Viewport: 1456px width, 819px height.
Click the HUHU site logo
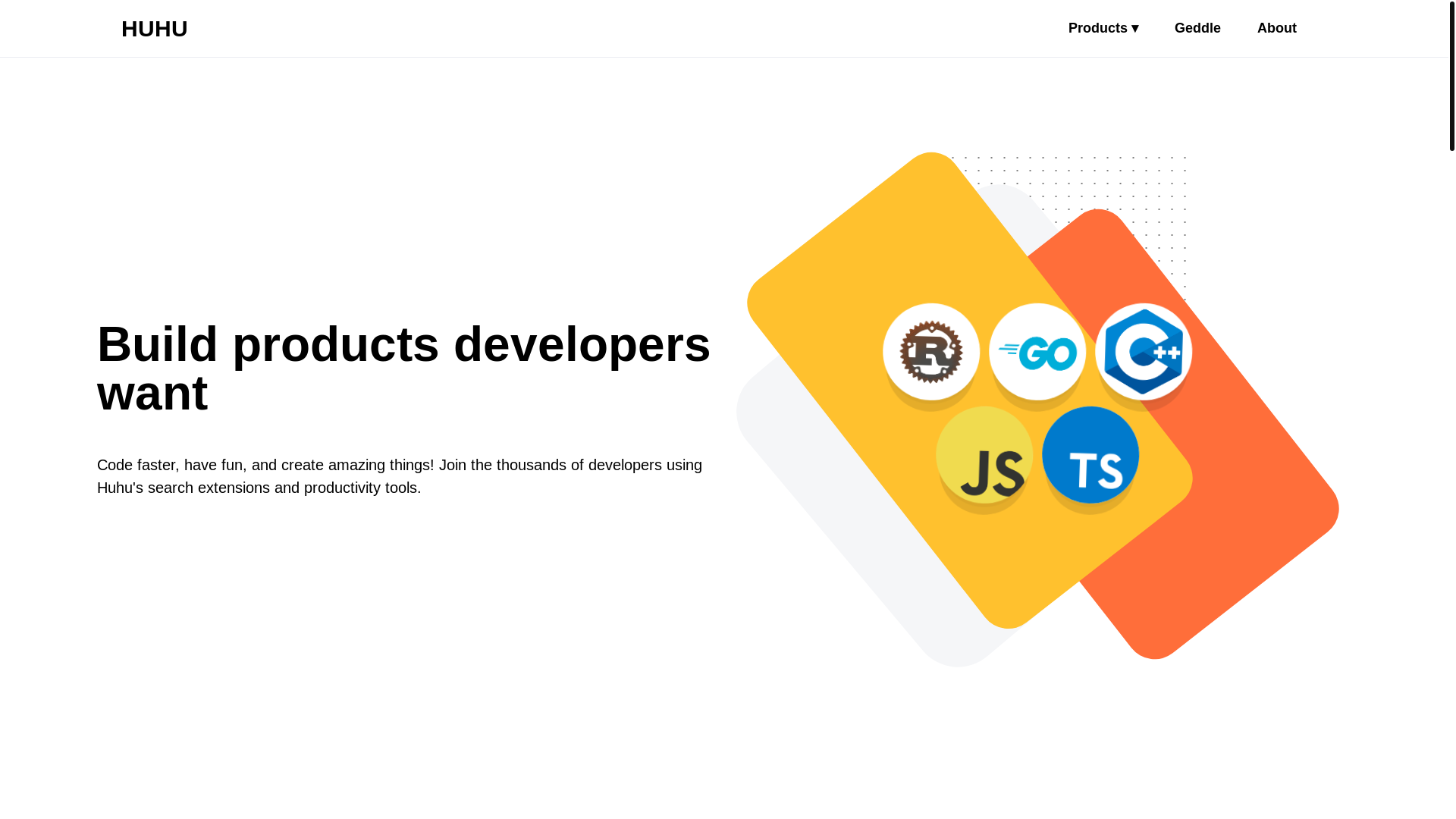click(x=155, y=29)
